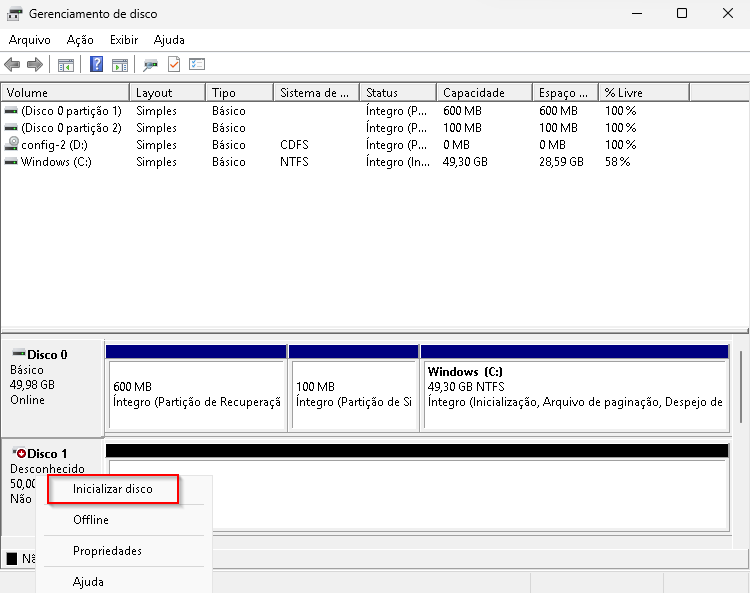Choose Offline in the context menu

(x=91, y=520)
